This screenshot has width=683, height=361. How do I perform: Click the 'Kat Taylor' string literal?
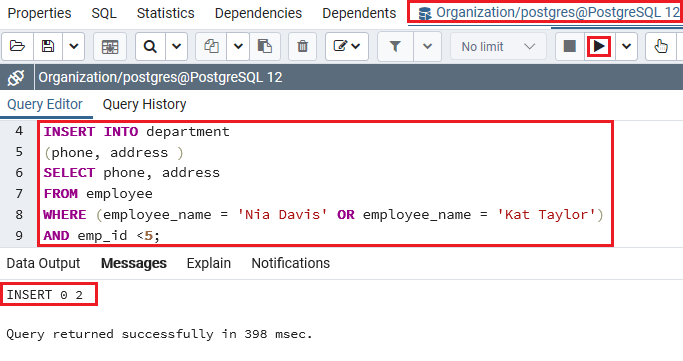pos(546,215)
